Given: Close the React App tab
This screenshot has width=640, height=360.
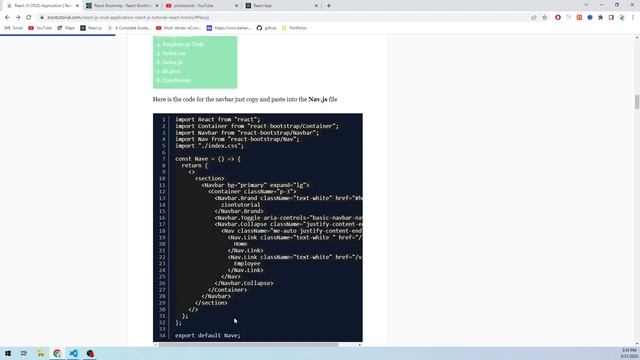Looking at the screenshot, I should coord(316,6).
